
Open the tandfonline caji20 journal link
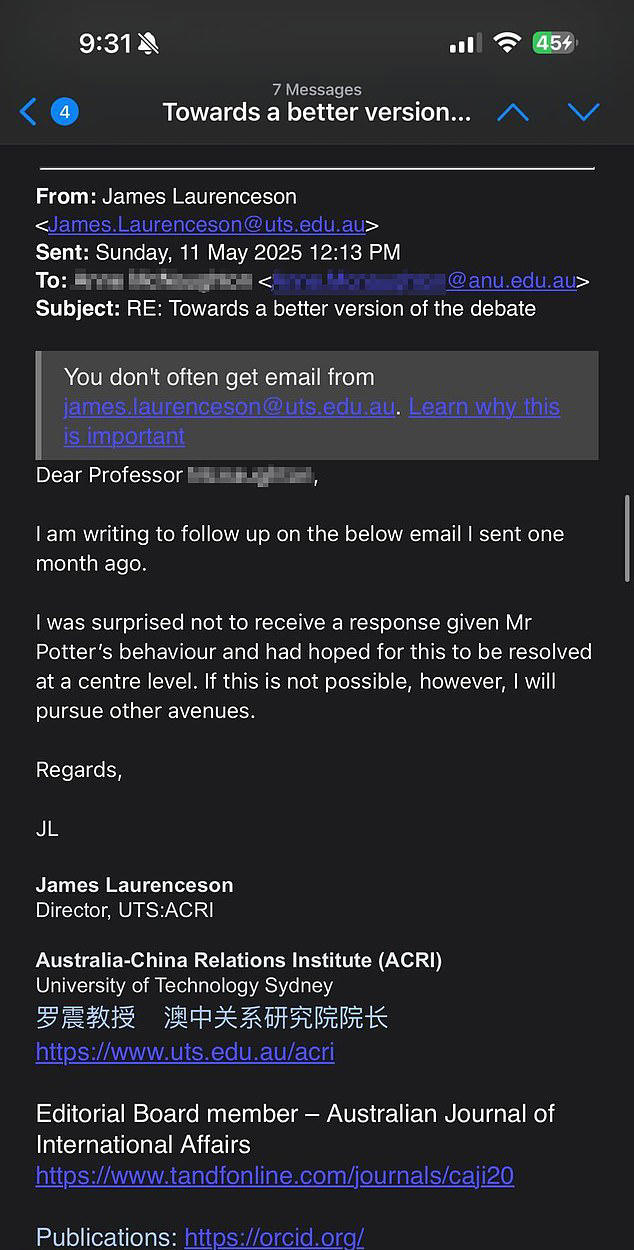pyautogui.click(x=275, y=1175)
